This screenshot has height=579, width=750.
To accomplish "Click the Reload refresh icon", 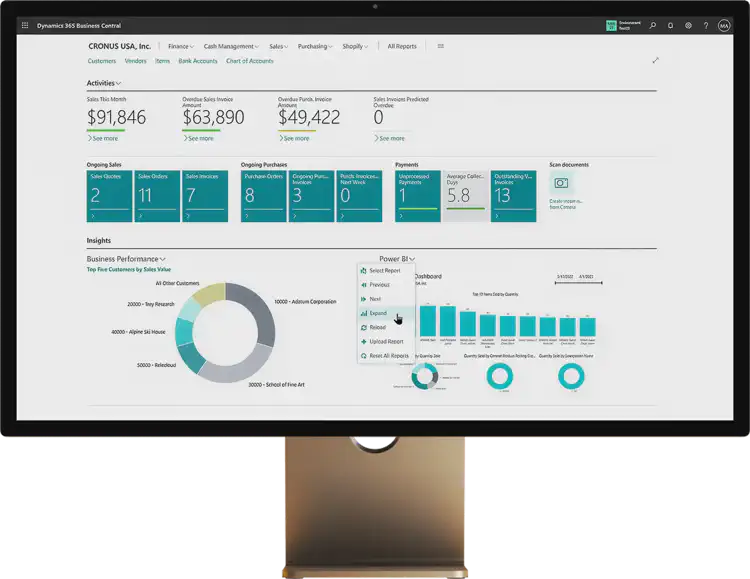I will (x=364, y=327).
